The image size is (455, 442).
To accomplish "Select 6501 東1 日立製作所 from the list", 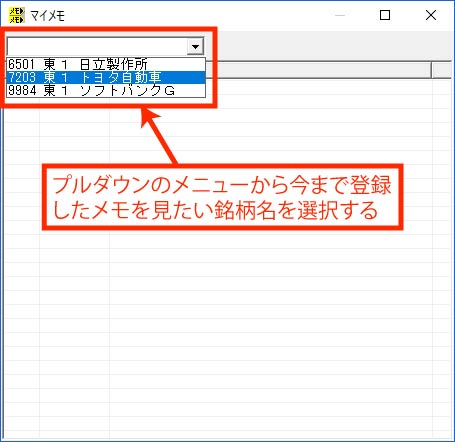I will pyautogui.click(x=106, y=64).
